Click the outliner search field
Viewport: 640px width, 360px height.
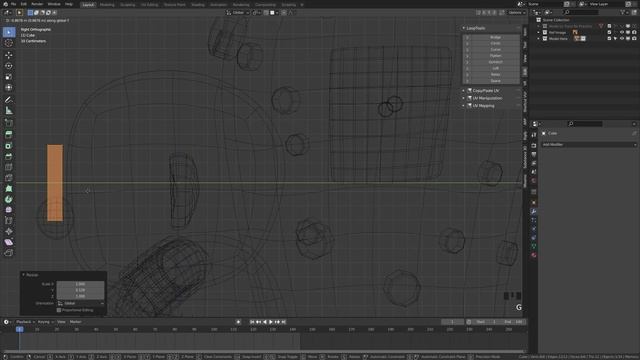tap(582, 13)
